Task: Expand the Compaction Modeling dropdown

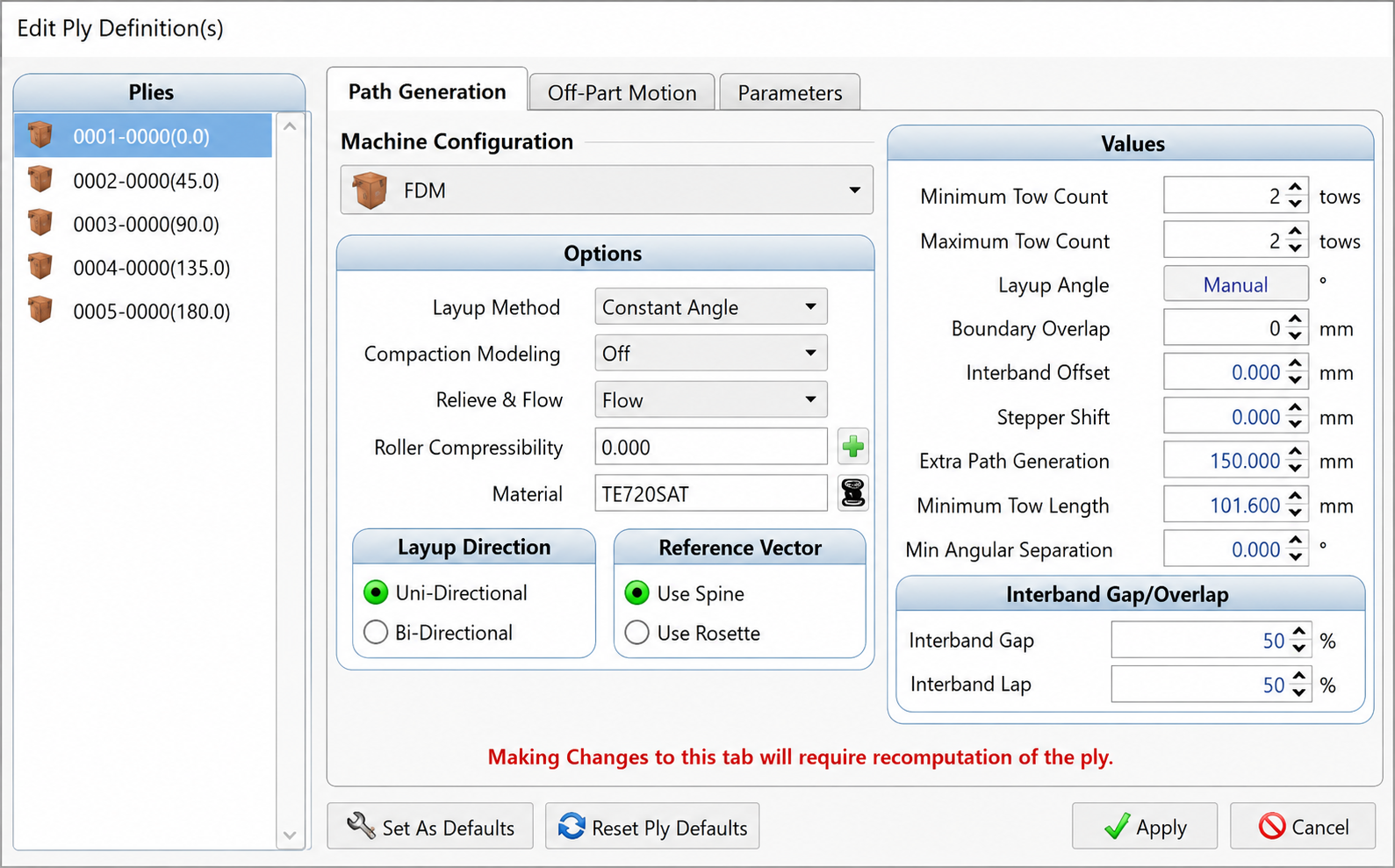Action: tap(711, 353)
